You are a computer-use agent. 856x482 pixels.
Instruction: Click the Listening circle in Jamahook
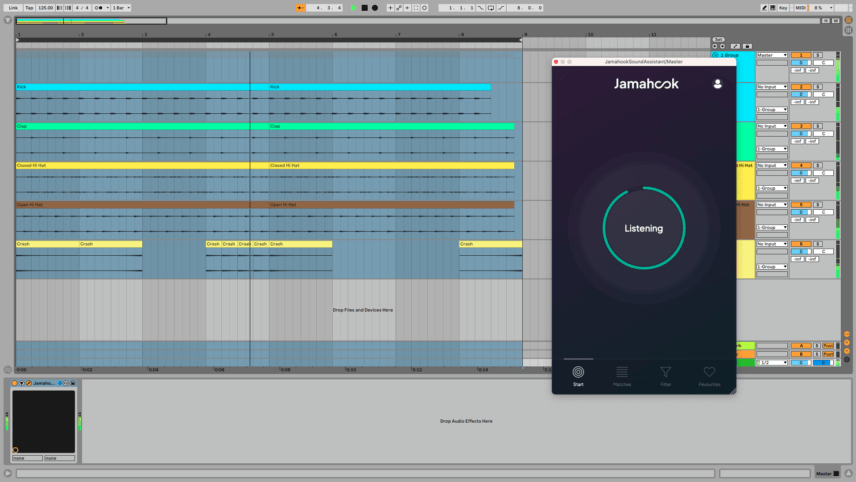point(644,228)
